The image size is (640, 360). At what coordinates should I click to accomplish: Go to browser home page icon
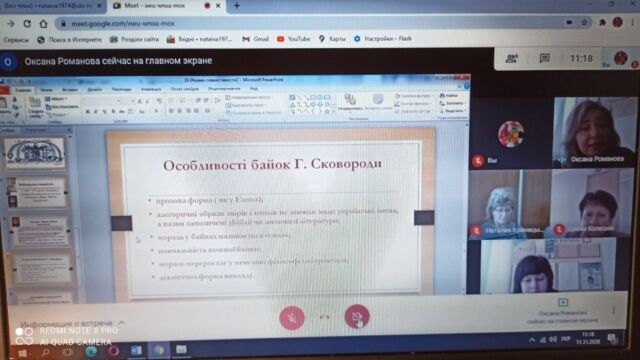point(43,24)
